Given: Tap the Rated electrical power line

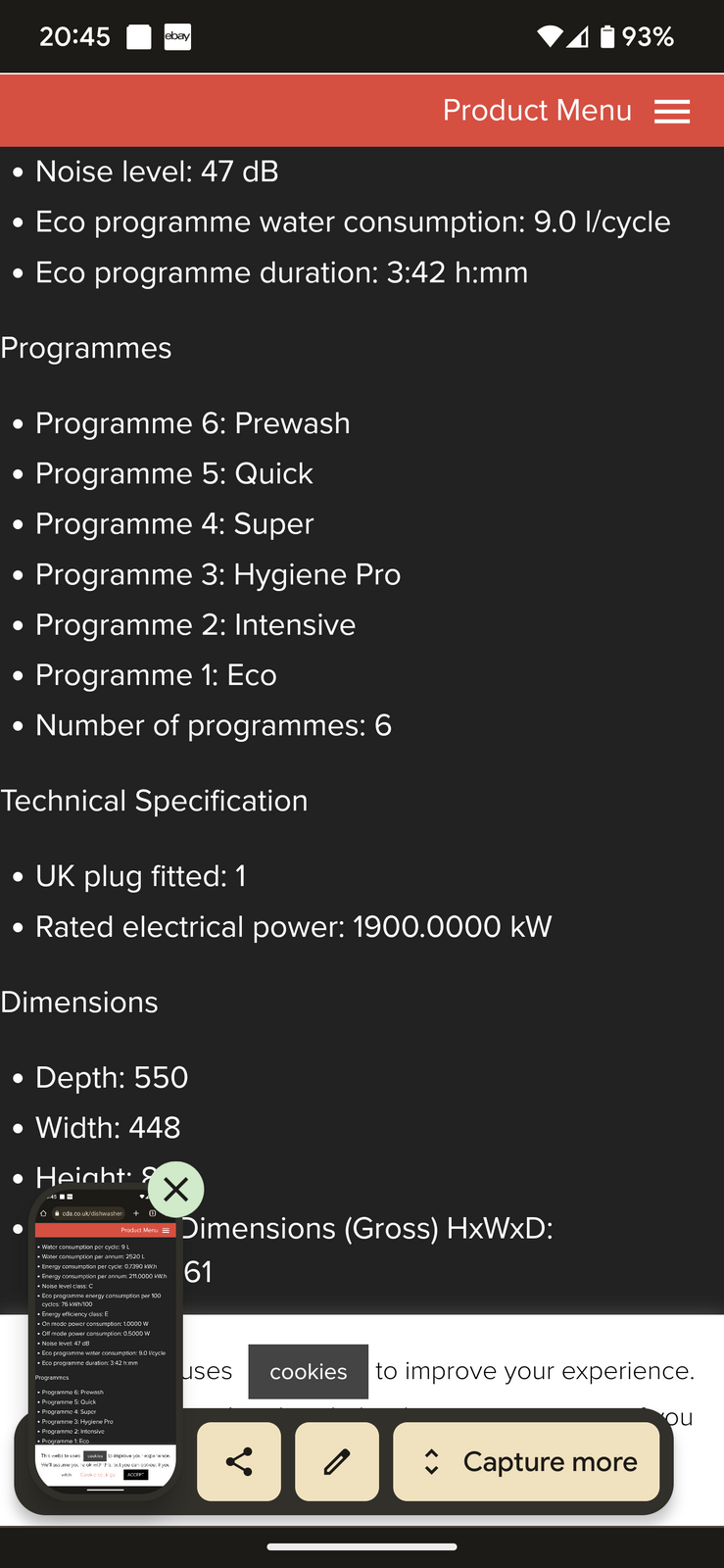Looking at the screenshot, I should pyautogui.click(x=293, y=927).
